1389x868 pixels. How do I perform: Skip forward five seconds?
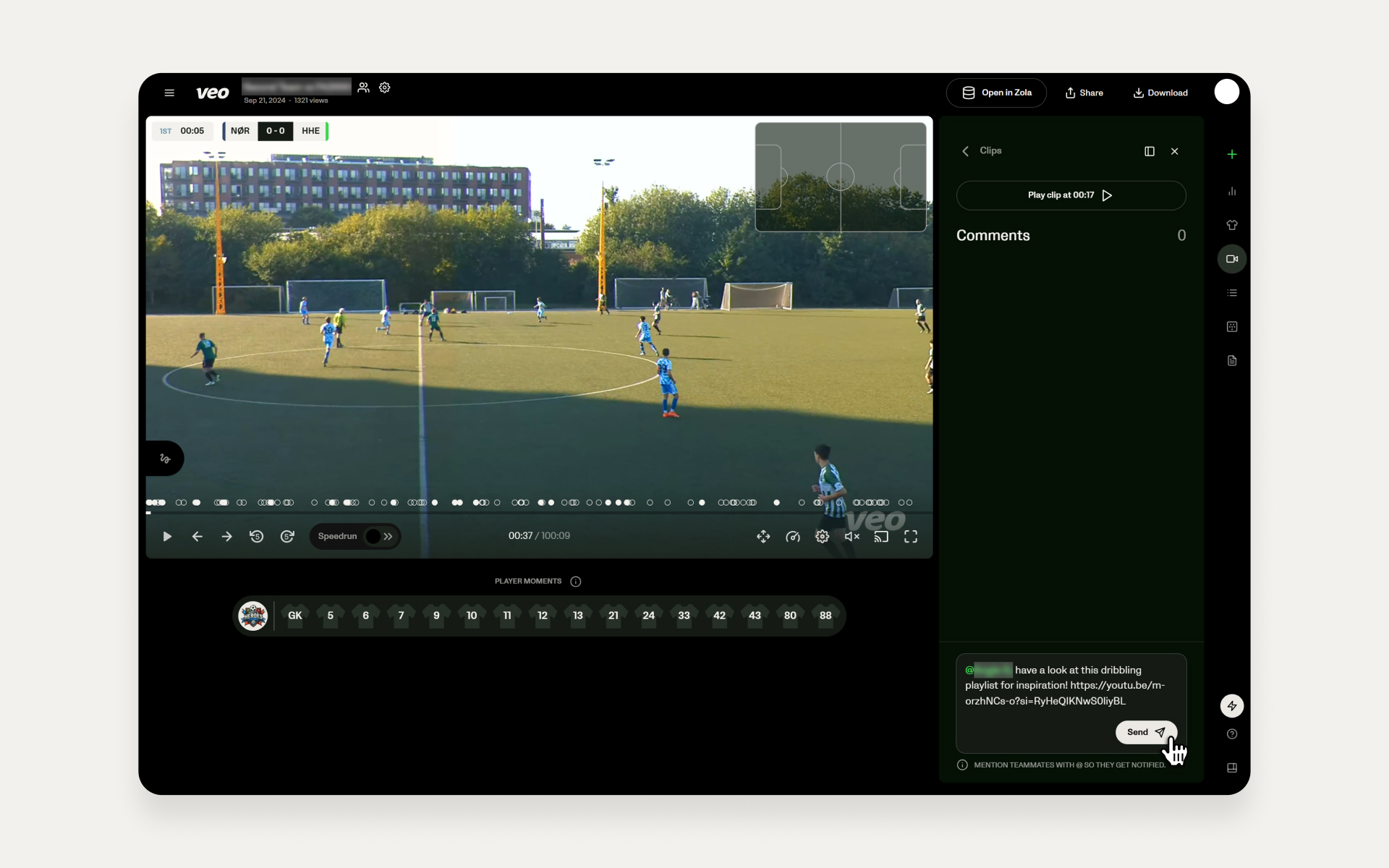coord(287,537)
